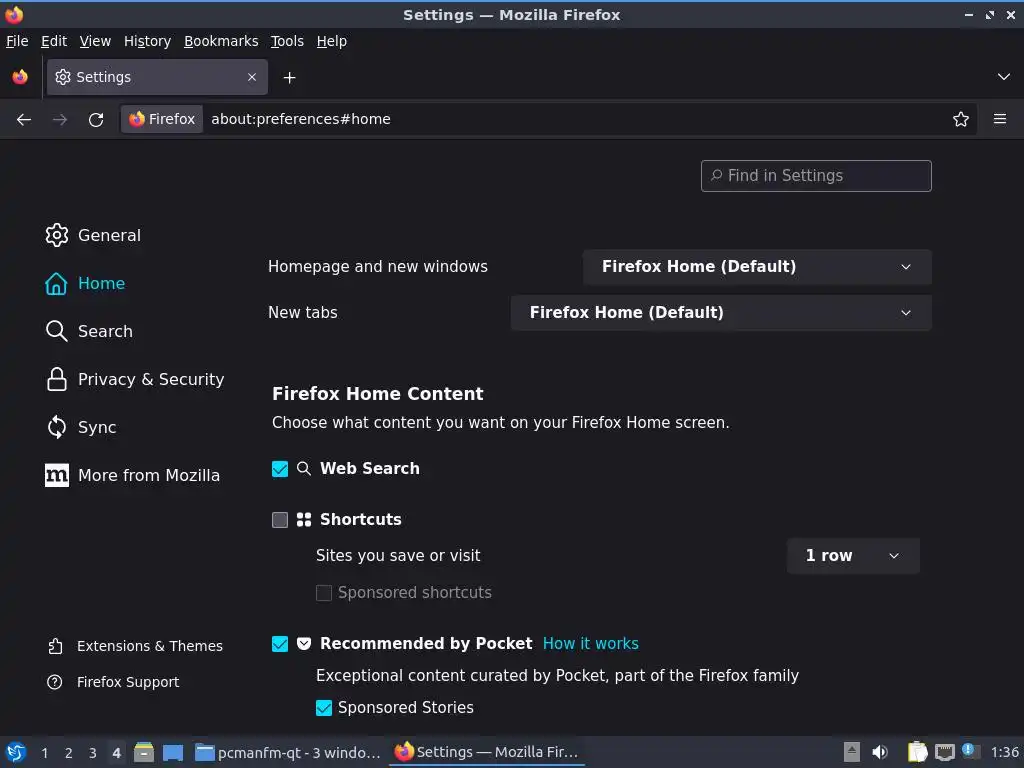Image resolution: width=1024 pixels, height=768 pixels.
Task: Switch to virtual desktop 2
Action: click(69, 753)
